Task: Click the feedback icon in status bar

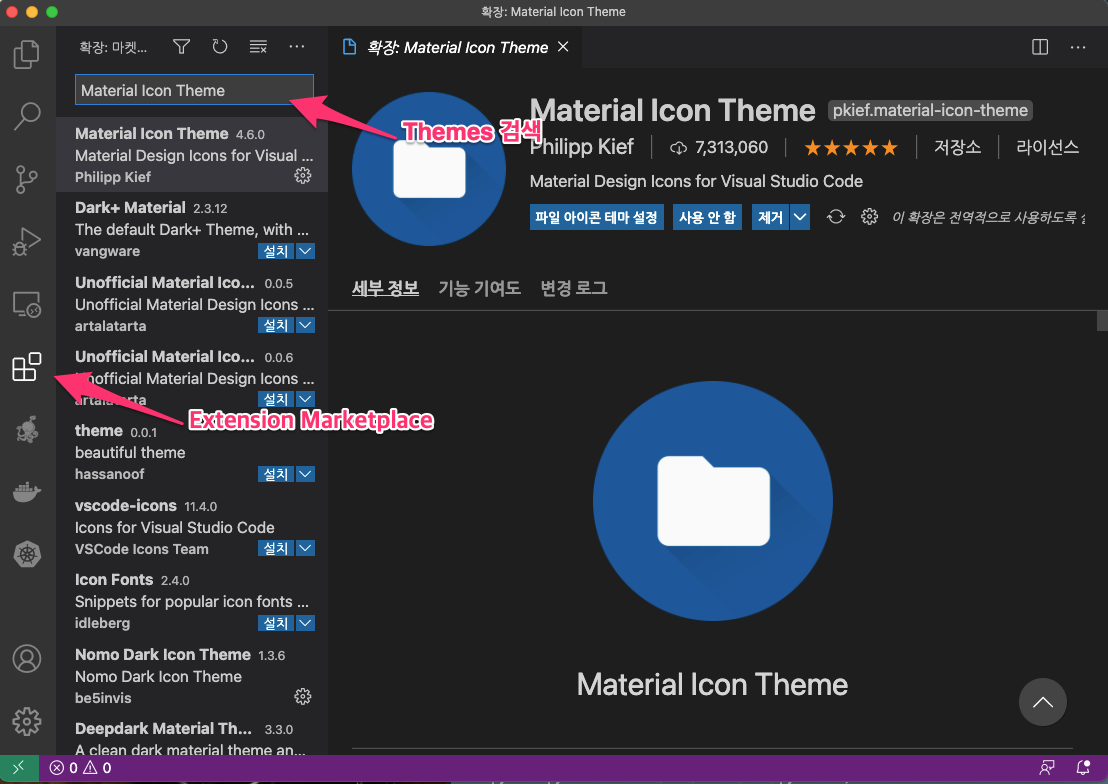Action: click(1047, 768)
